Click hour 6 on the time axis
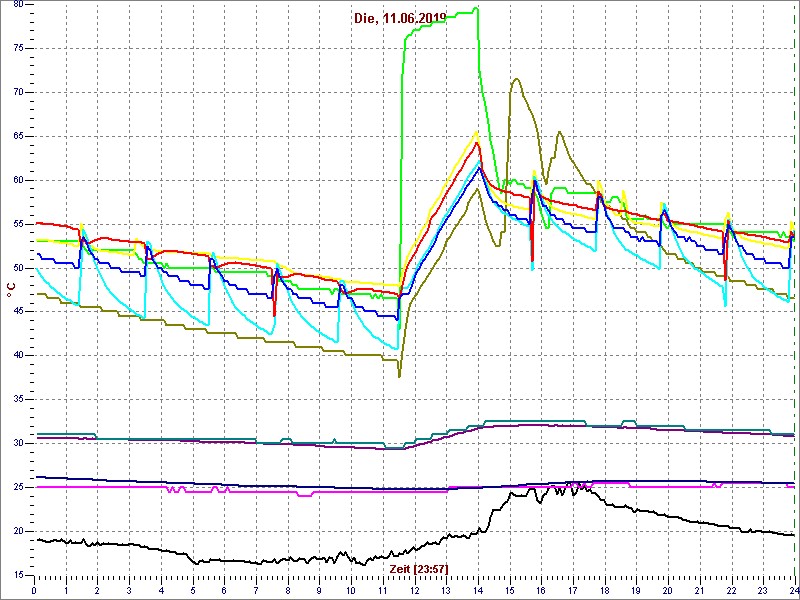This screenshot has width=800, height=600. tap(224, 591)
